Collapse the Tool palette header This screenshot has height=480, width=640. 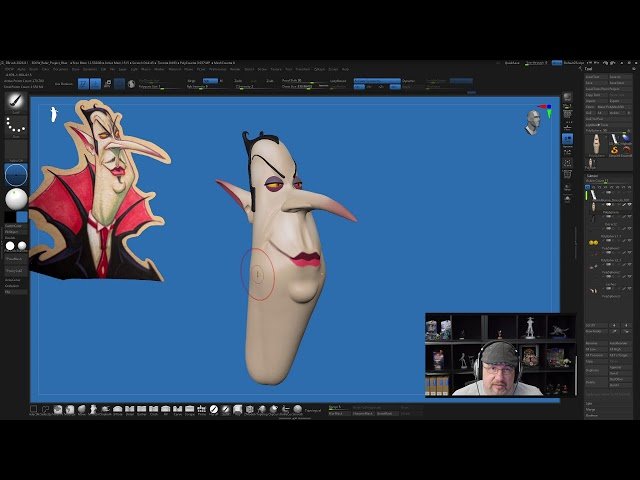[x=590, y=70]
